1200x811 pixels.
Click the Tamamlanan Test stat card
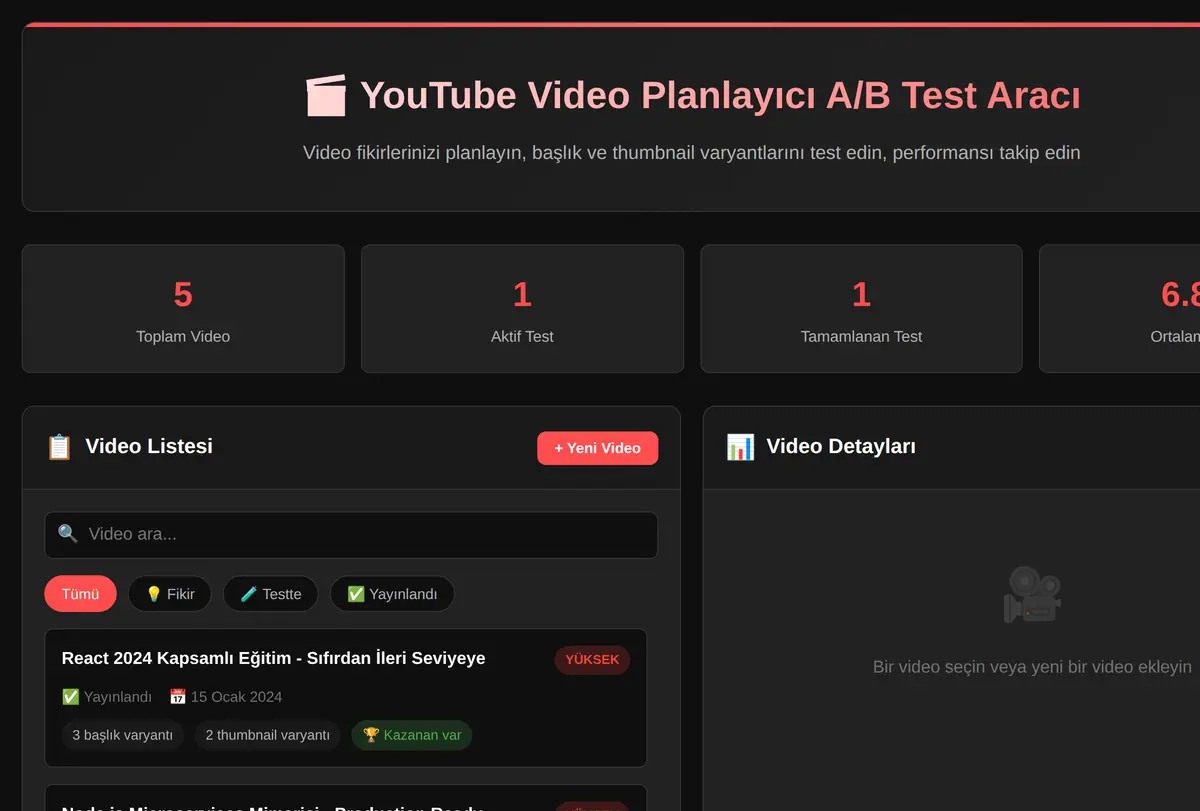[x=861, y=309]
